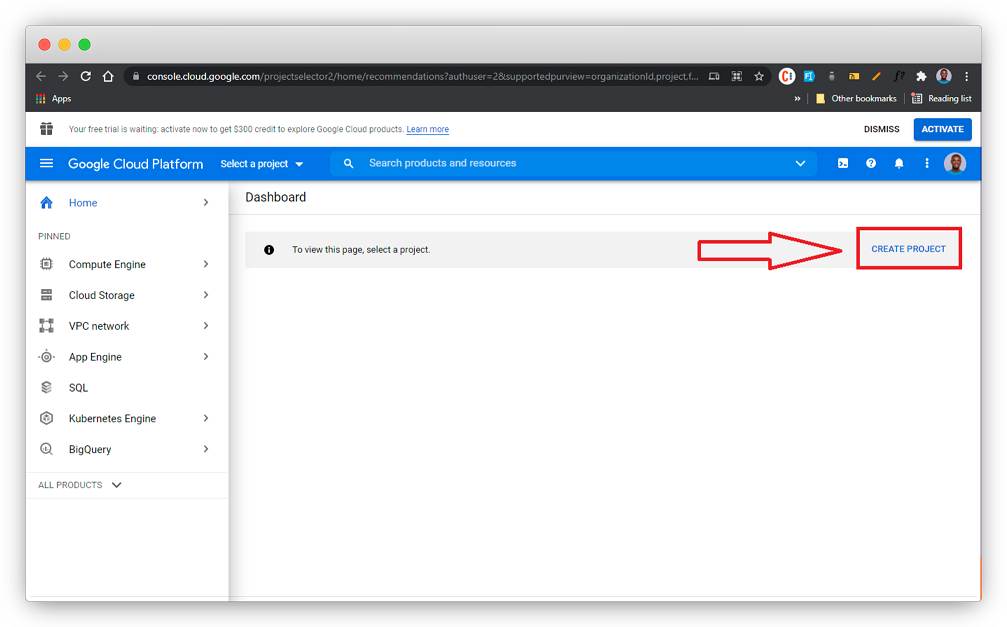
Task: Click the Chrome profile avatar in toolbar
Action: [943, 76]
